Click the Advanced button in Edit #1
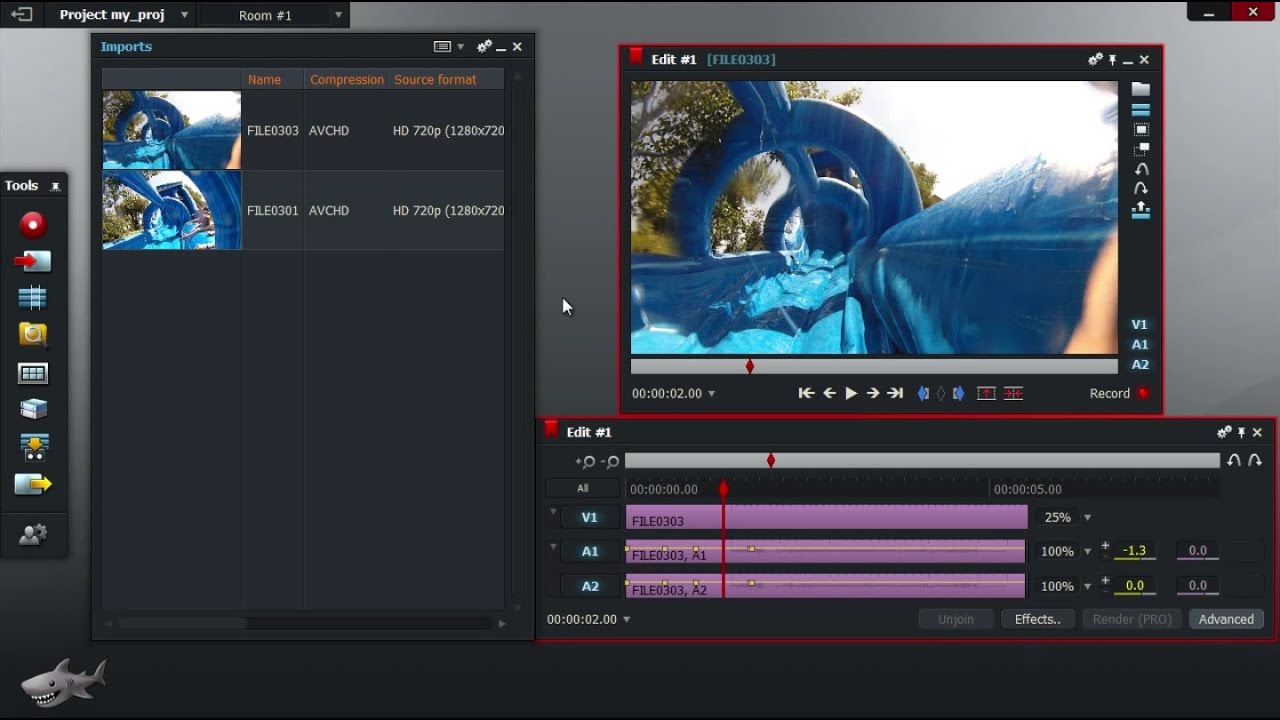The height and width of the screenshot is (720, 1280). tap(1226, 618)
